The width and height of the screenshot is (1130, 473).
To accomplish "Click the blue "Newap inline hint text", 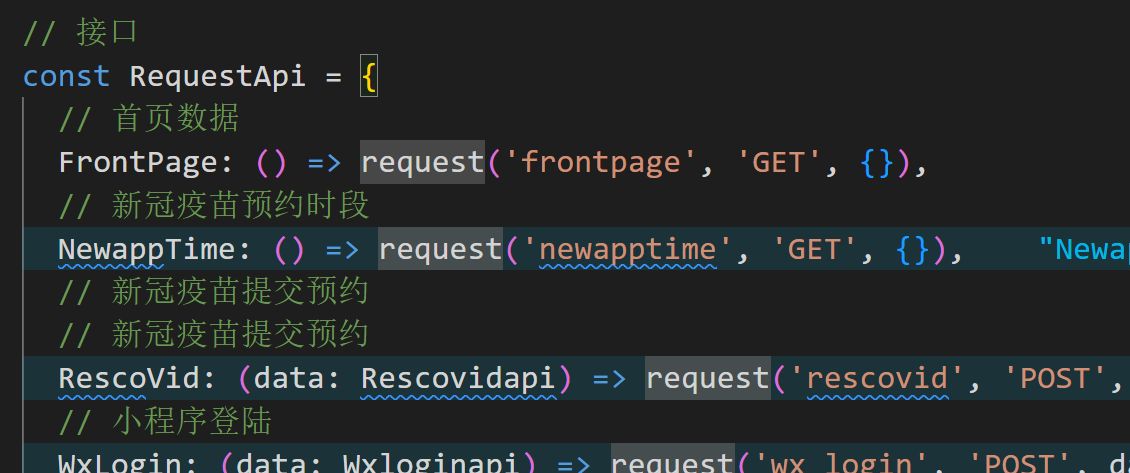I will (1083, 249).
